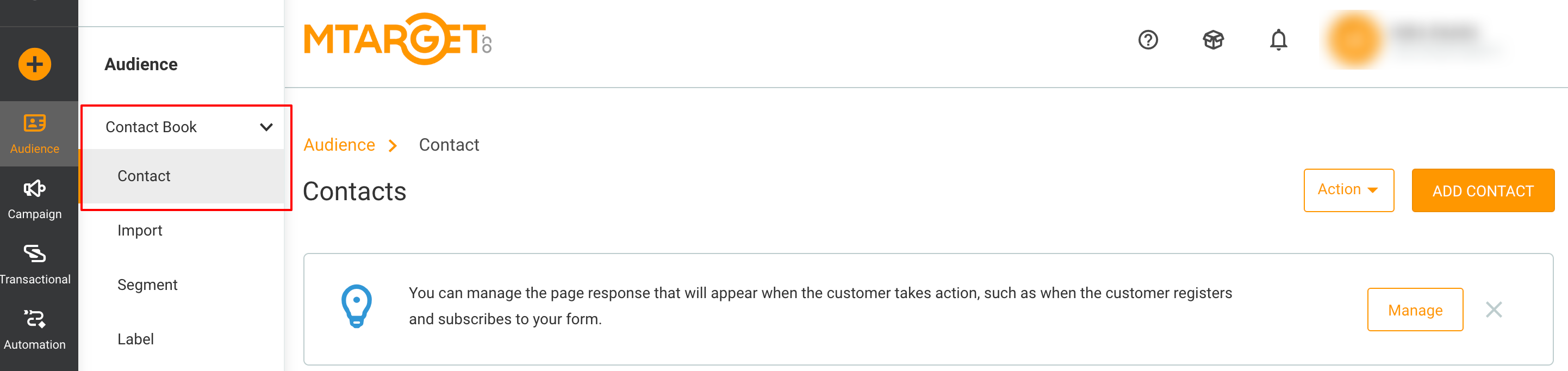Viewport: 1568px width, 371px height.
Task: Go to the Transactional section
Action: (x=35, y=264)
